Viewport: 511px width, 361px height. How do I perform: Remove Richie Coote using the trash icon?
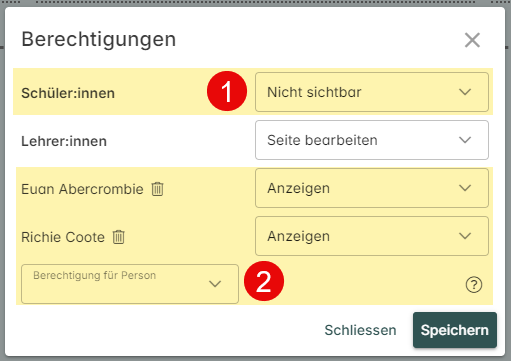[x=119, y=237]
